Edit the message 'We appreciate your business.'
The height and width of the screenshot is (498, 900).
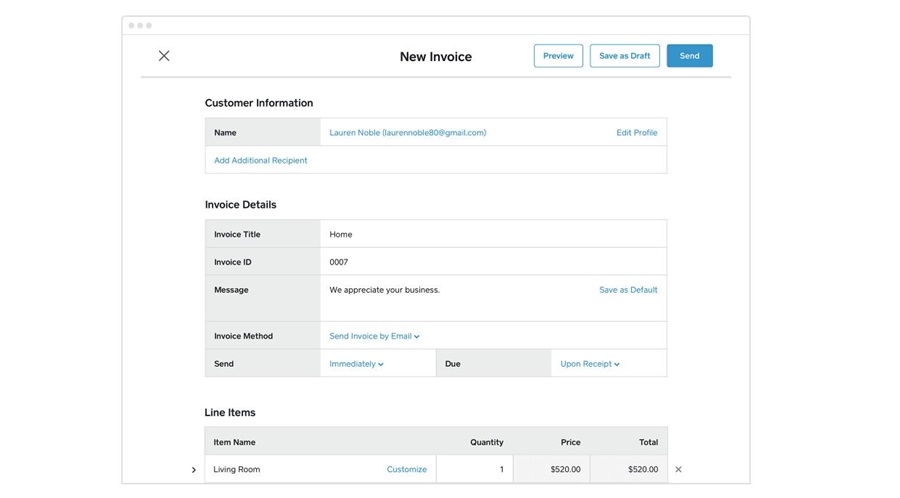tap(385, 290)
